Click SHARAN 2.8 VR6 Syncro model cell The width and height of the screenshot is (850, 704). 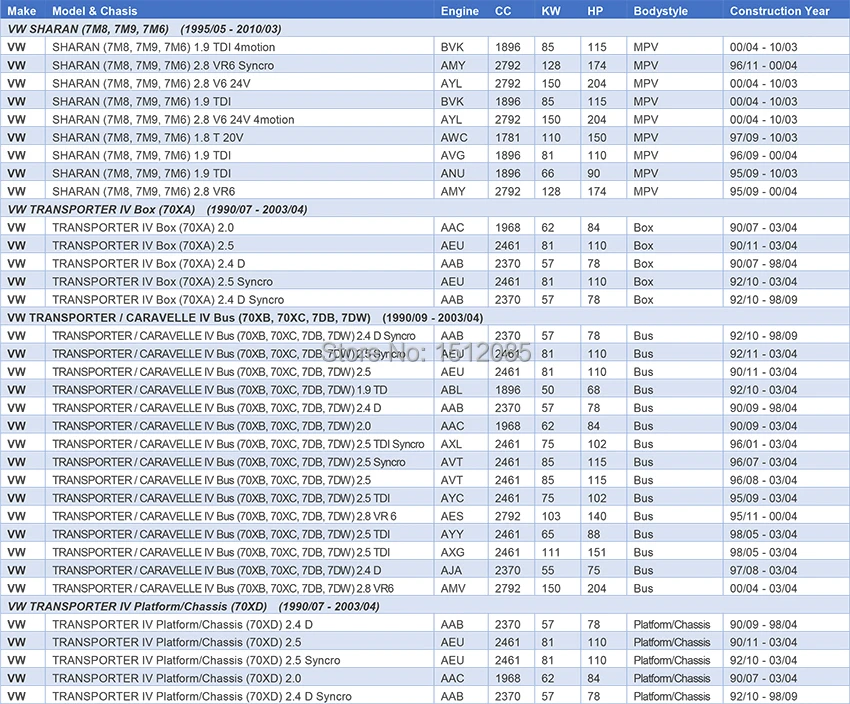click(163, 65)
